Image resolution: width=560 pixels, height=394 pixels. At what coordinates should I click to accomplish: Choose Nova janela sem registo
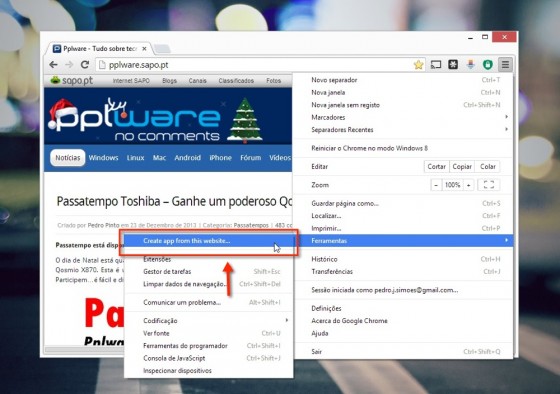403,105
